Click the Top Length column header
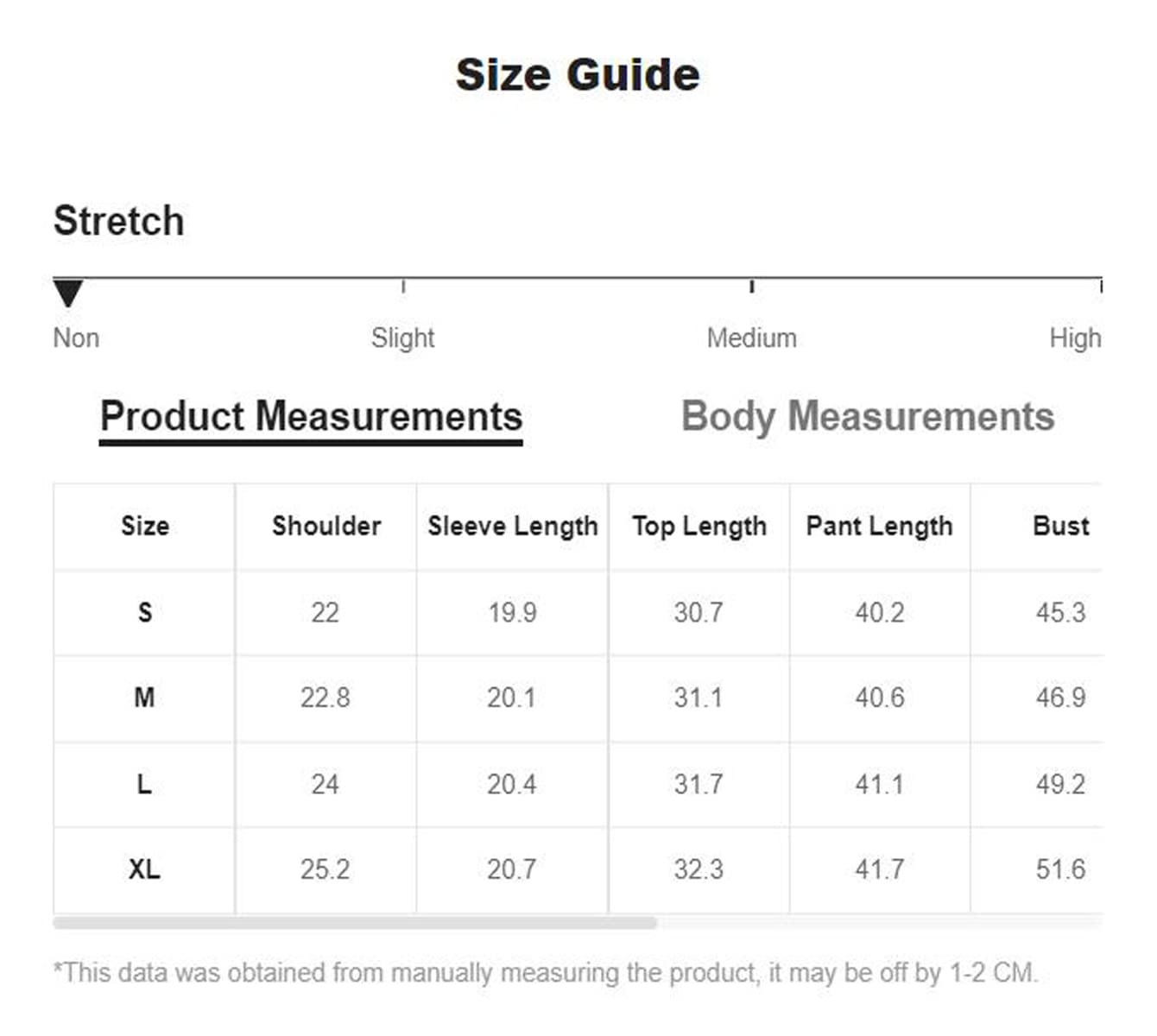Image resolution: width=1157 pixels, height=1036 pixels. coord(699,526)
